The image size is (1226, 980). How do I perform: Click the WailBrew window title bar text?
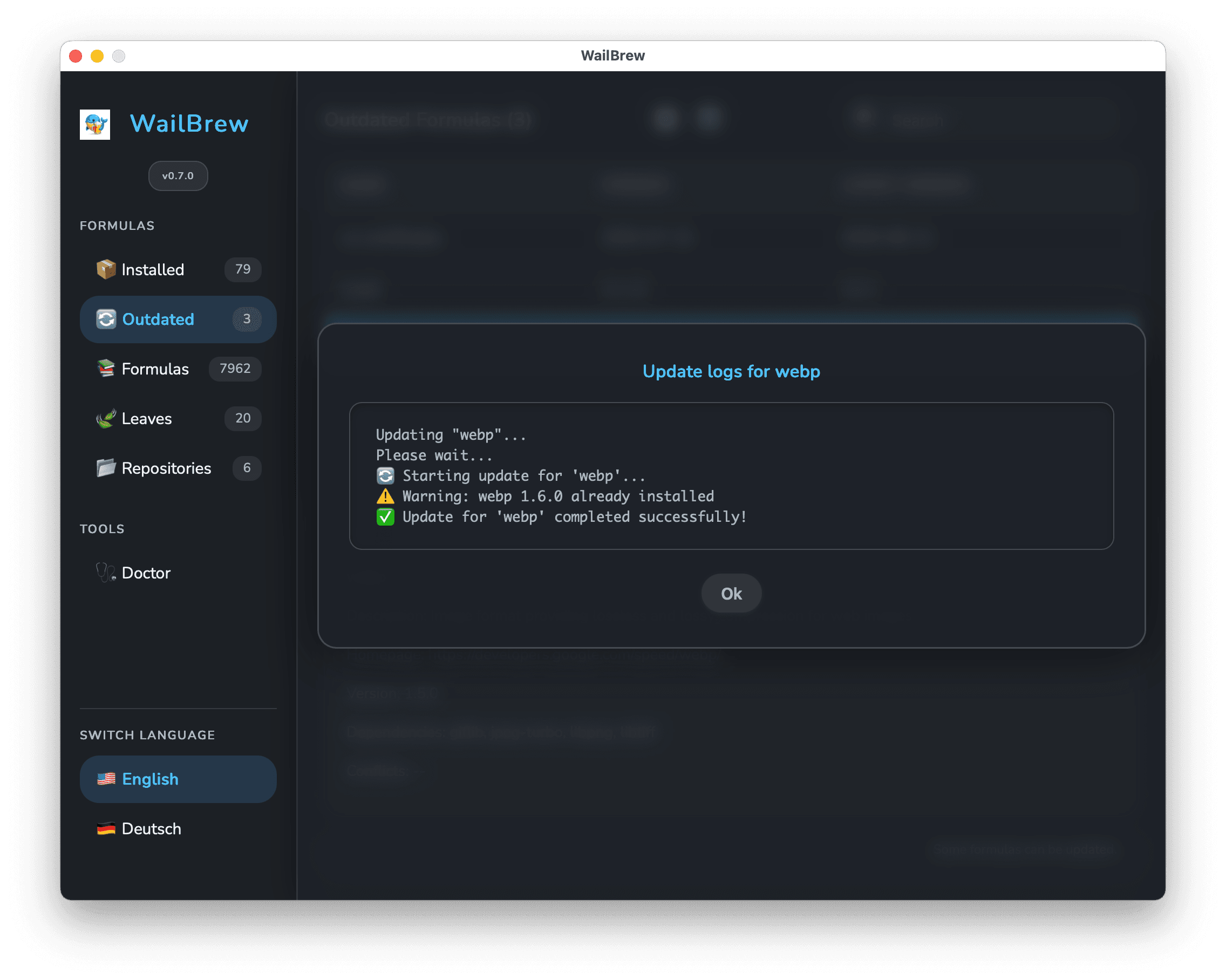point(612,56)
